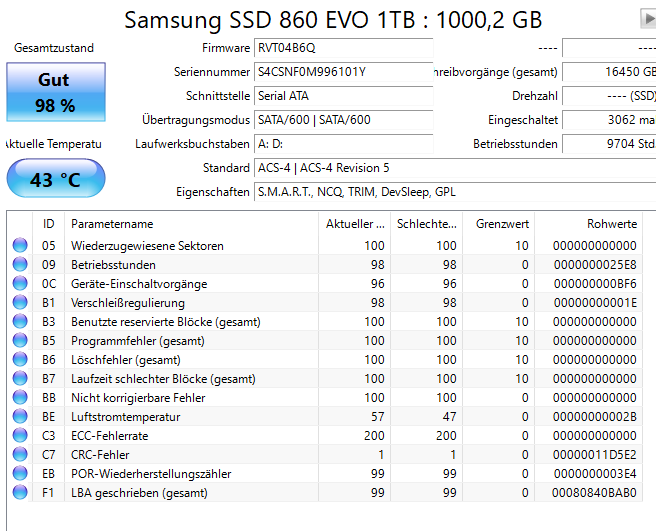
Task: Click ID cell F1
Action: click(x=48, y=493)
